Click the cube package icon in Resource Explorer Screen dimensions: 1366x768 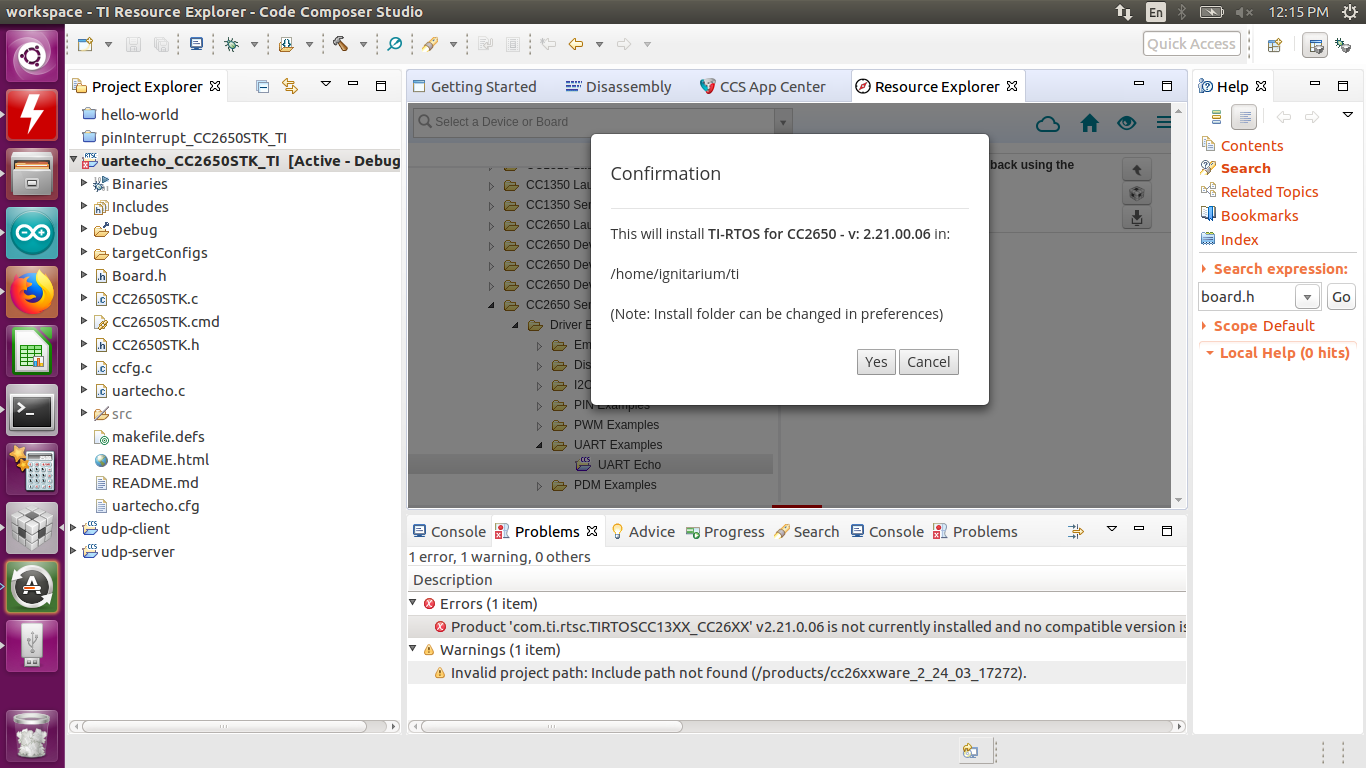click(x=1136, y=193)
